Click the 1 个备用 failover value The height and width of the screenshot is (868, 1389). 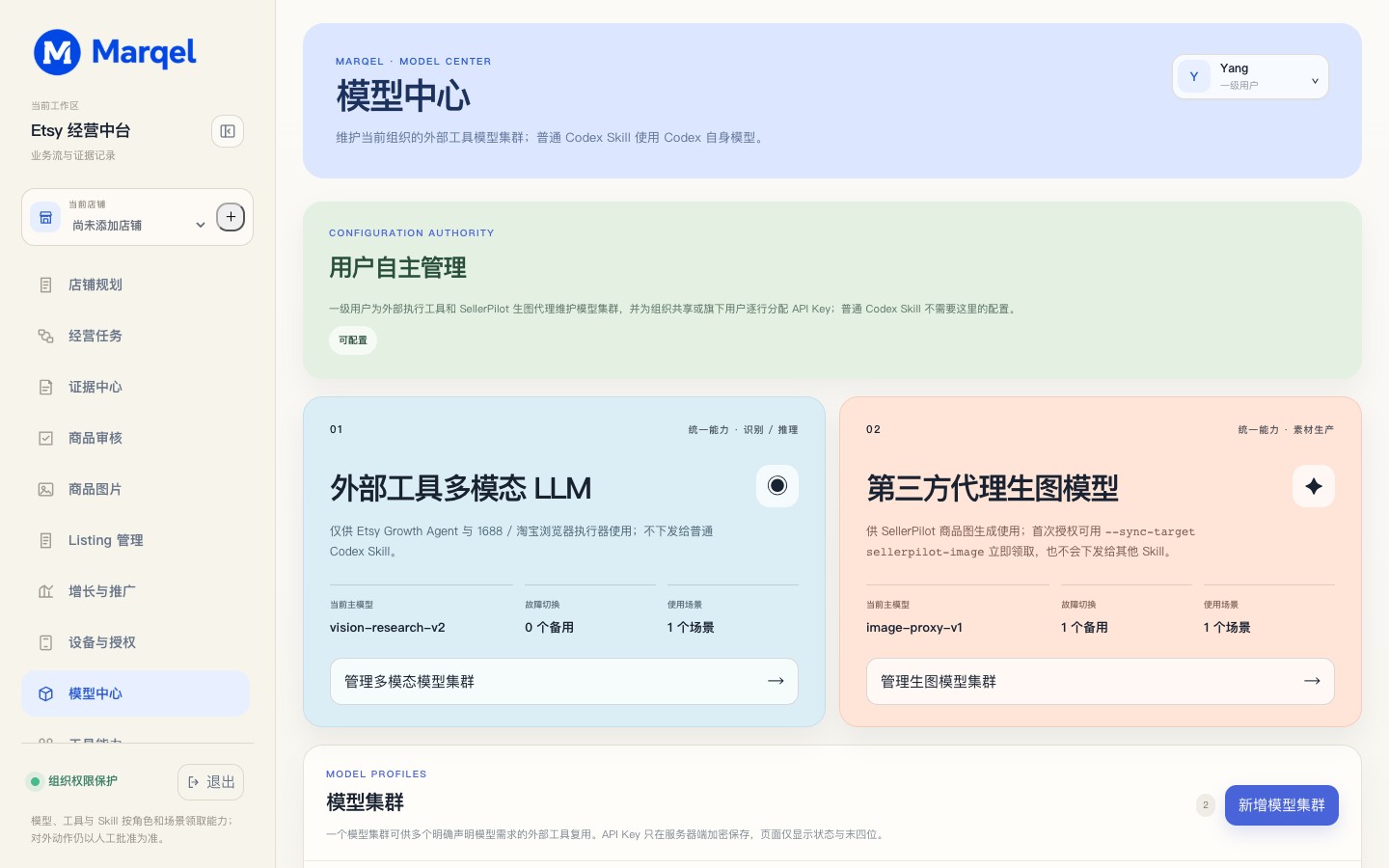1084,627
